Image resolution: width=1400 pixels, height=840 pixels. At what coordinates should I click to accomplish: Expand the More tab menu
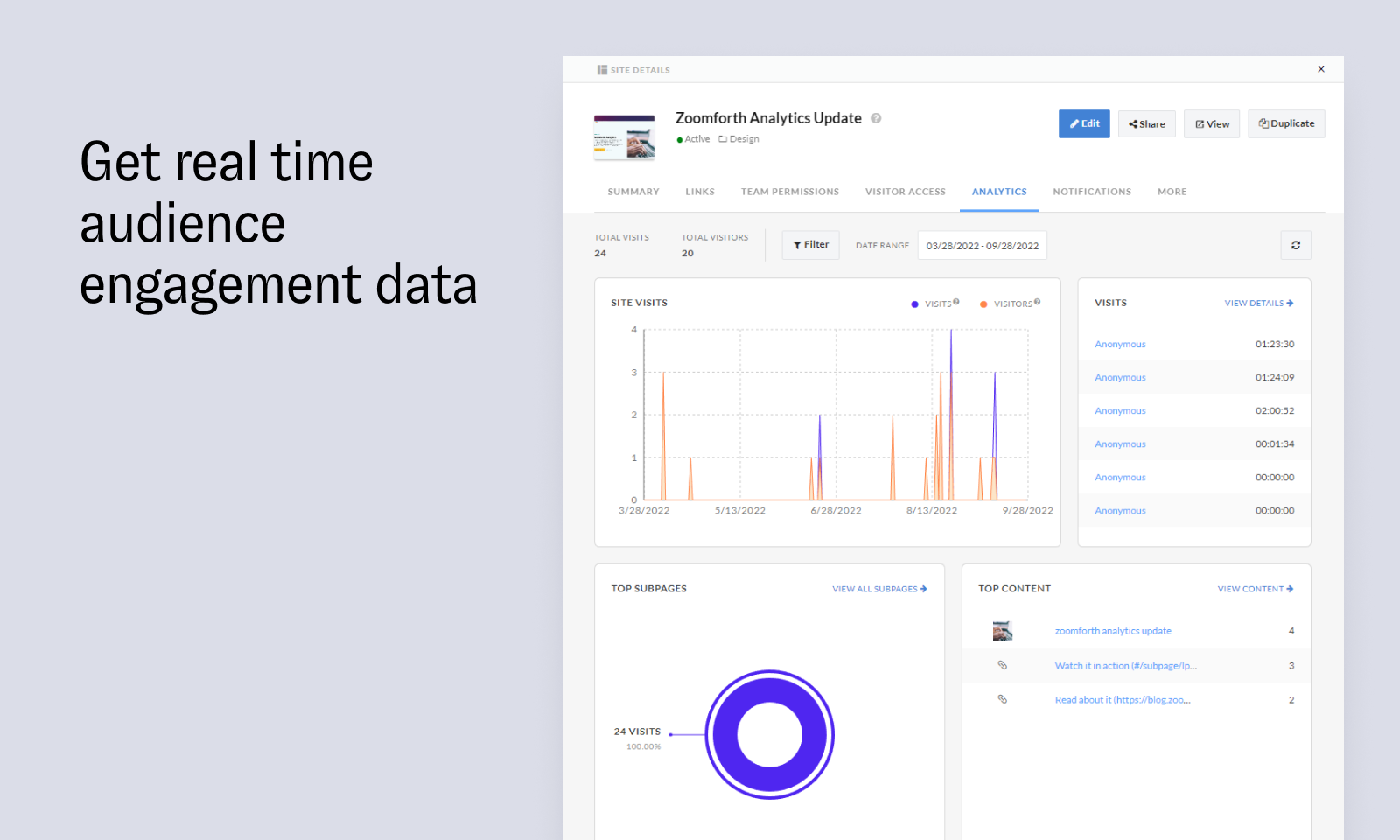[1172, 192]
